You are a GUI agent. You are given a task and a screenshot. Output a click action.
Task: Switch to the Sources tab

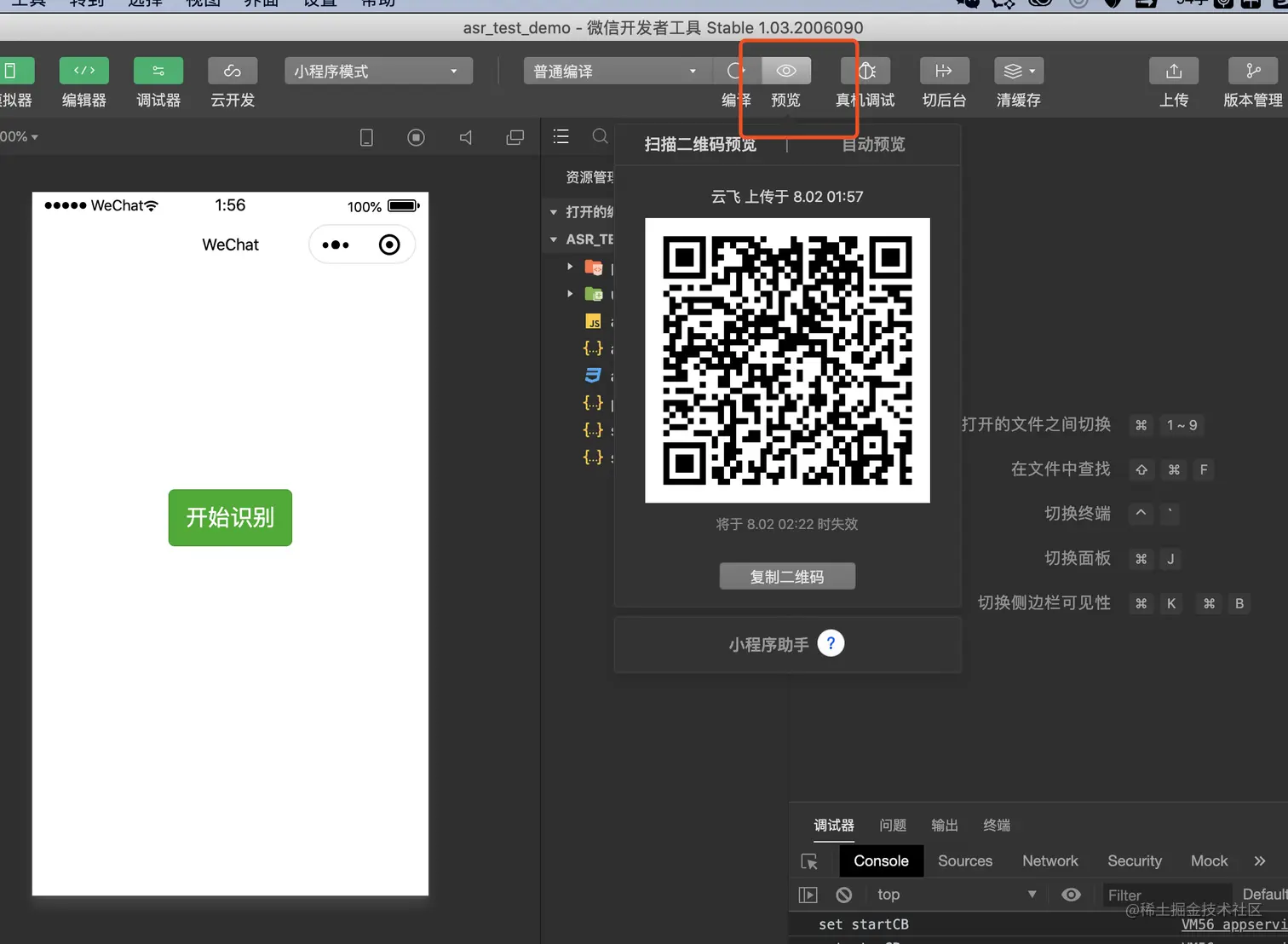click(965, 861)
